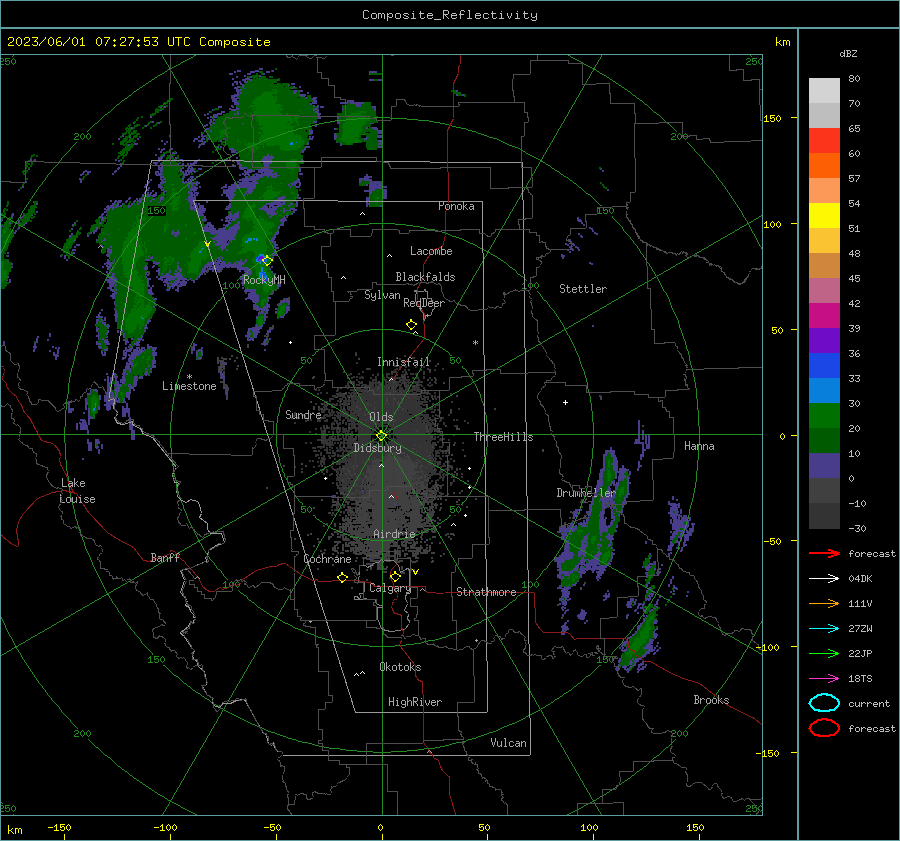Click the HighRiver town label
Screen dimensions: 900x841
click(415, 702)
